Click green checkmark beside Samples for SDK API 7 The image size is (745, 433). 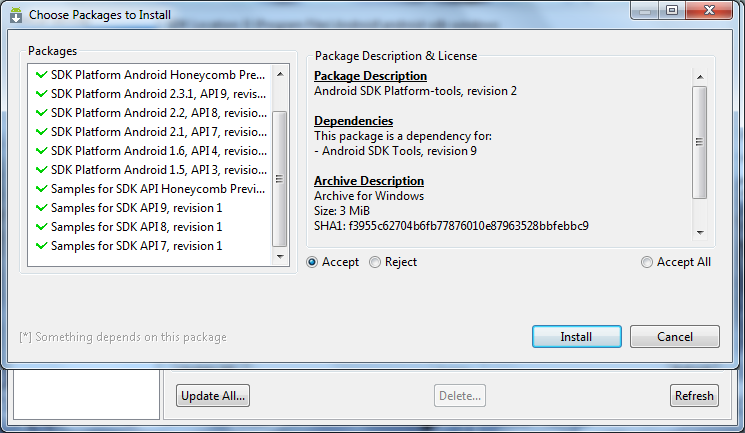coord(41,246)
